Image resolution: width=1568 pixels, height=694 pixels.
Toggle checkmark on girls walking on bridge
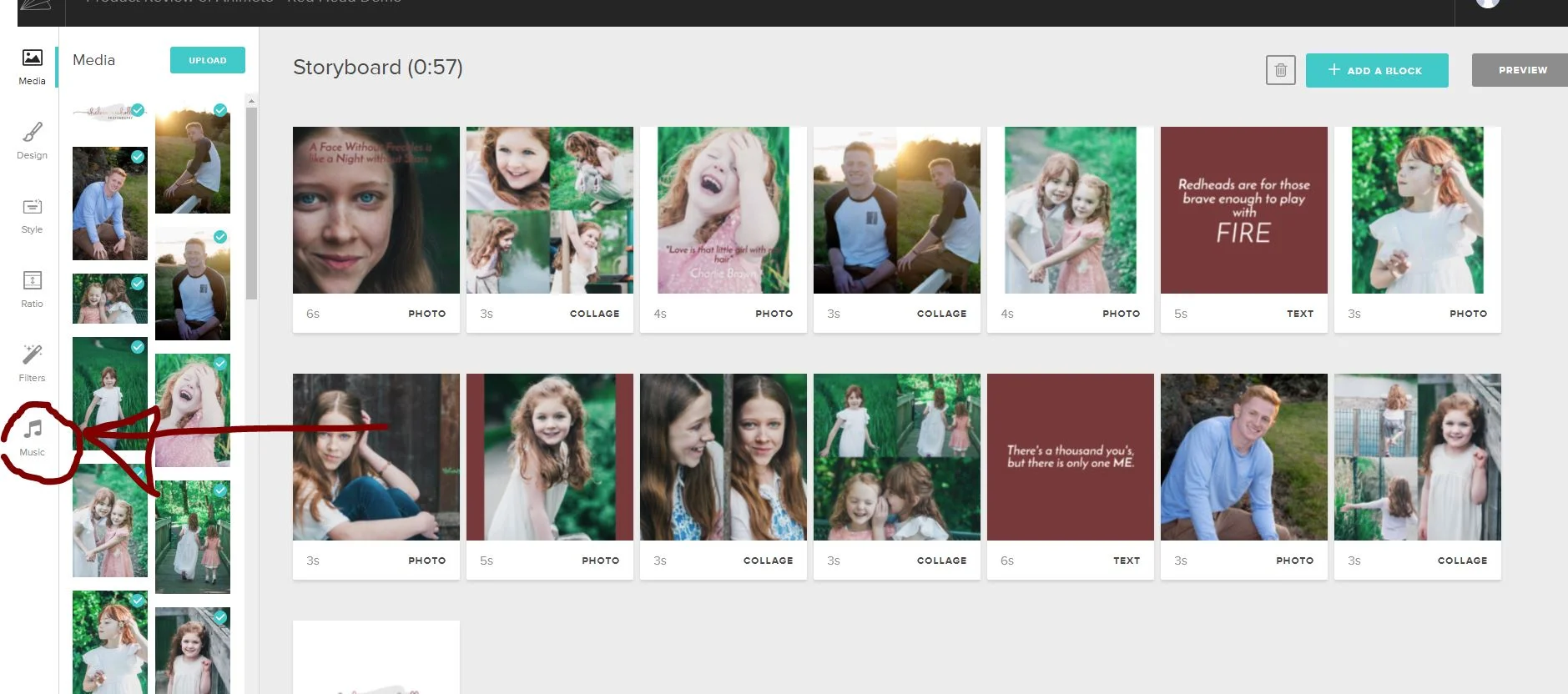point(220,490)
